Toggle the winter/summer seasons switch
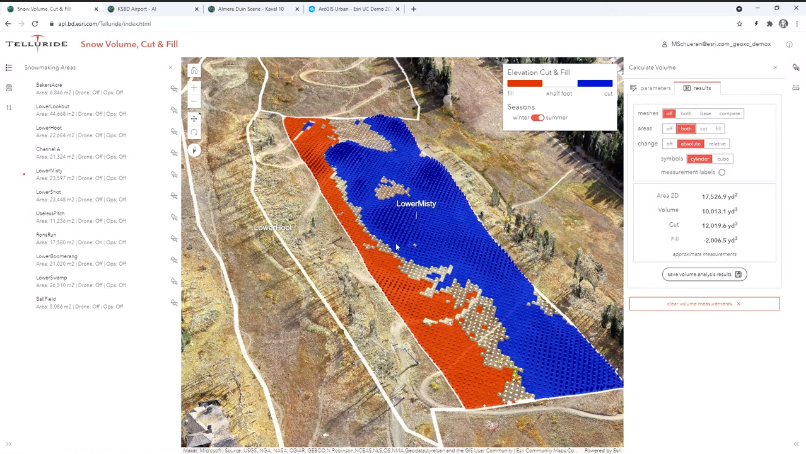The width and height of the screenshot is (806, 454). click(x=538, y=118)
